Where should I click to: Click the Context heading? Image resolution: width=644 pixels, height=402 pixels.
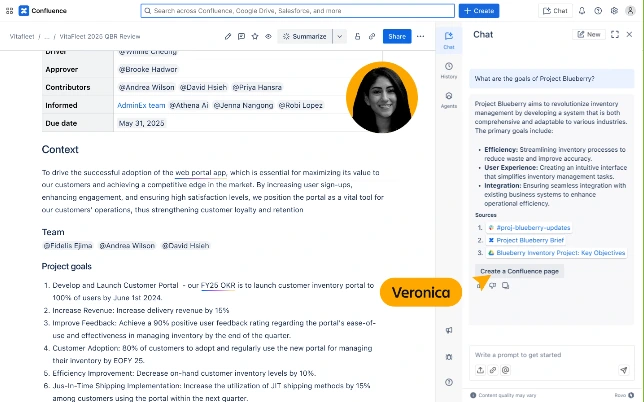coord(60,149)
